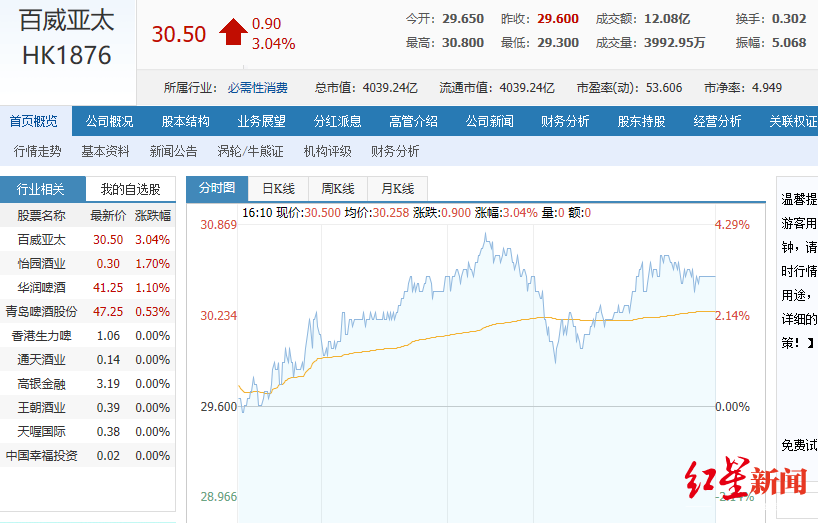Select the 经营分析 tab

point(717,121)
